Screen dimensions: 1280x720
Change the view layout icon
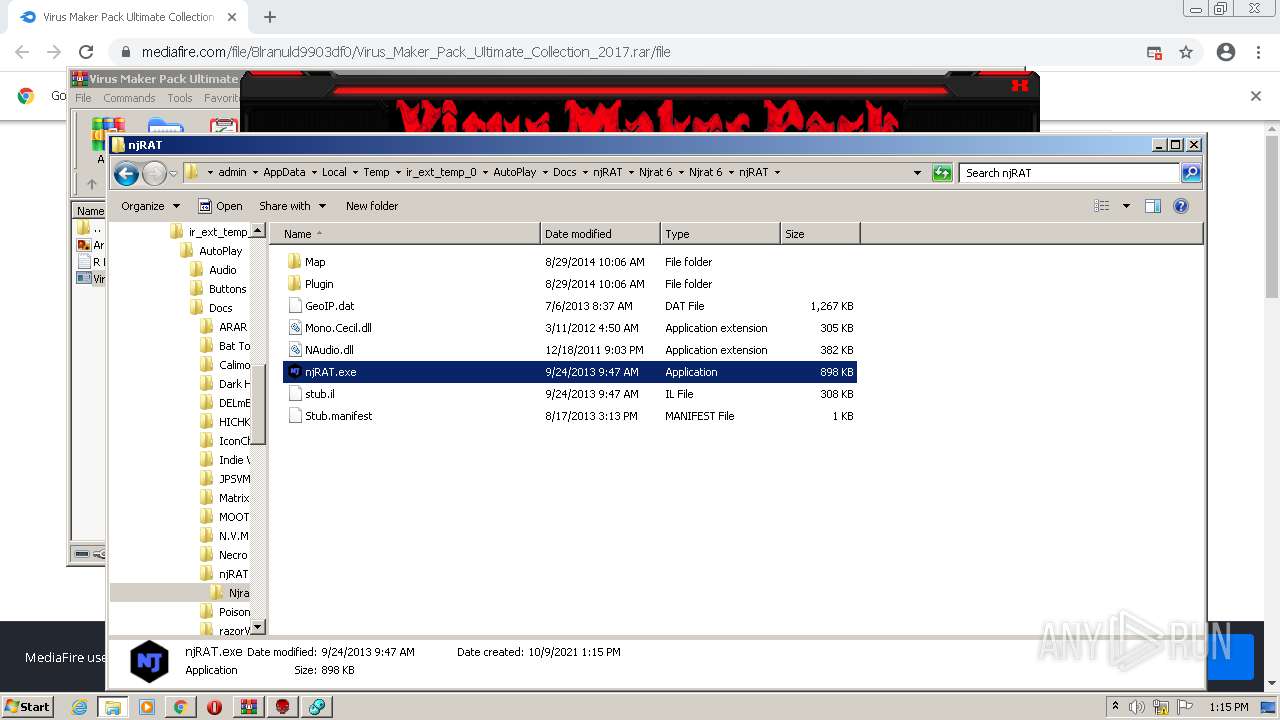1102,206
